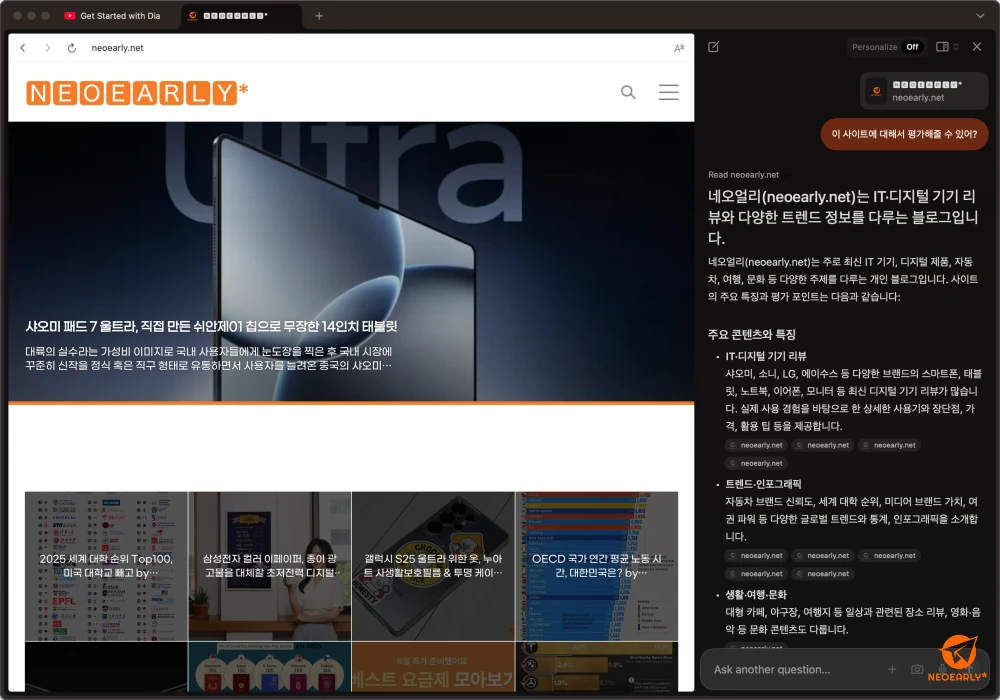Click the YouTube favicon on the Dia tab

[70, 16]
